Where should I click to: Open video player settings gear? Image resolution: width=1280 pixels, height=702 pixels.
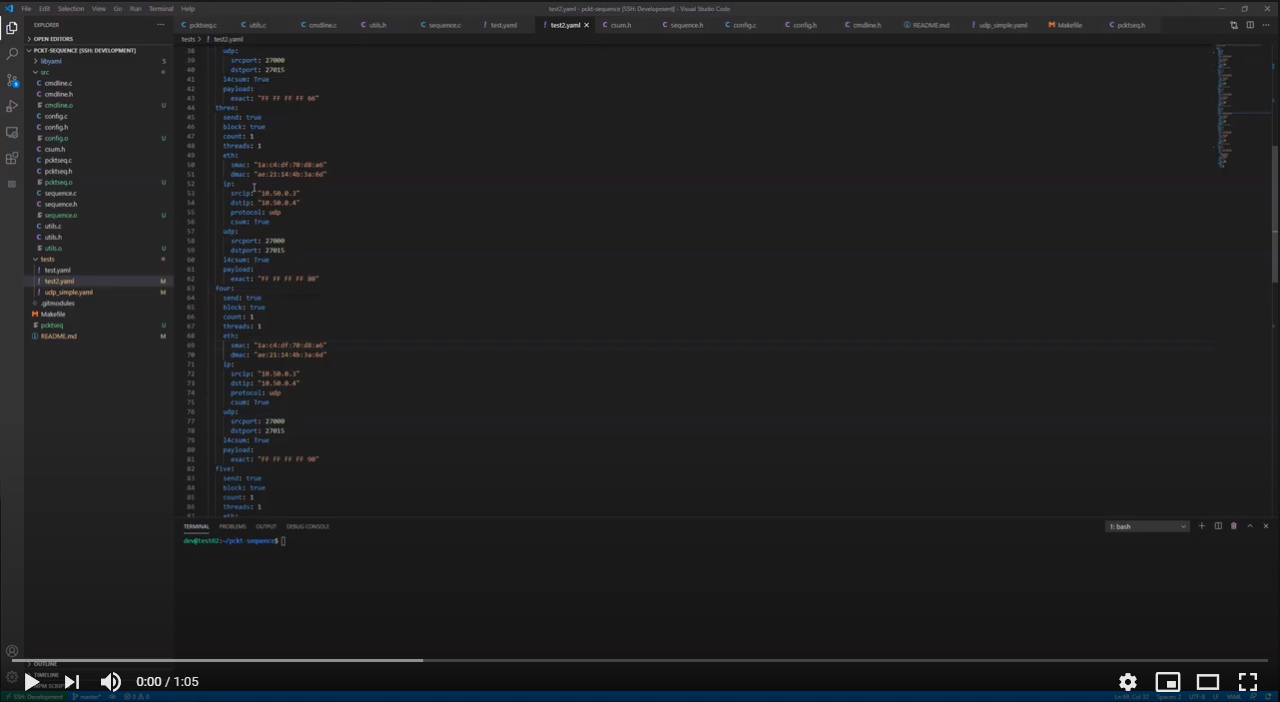[1128, 682]
